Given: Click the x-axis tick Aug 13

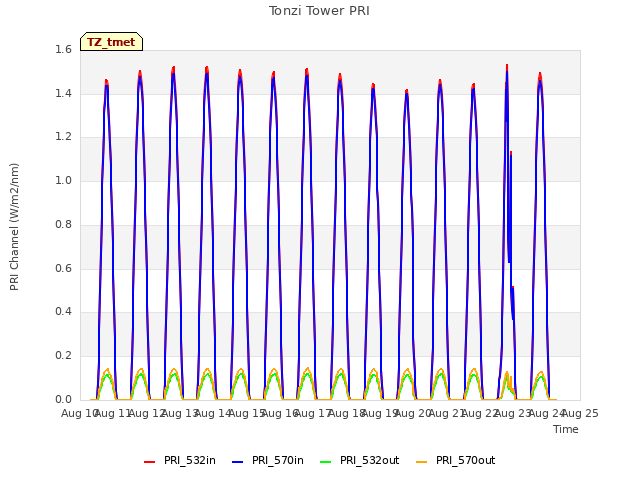Looking at the screenshot, I should pyautogui.click(x=180, y=413).
